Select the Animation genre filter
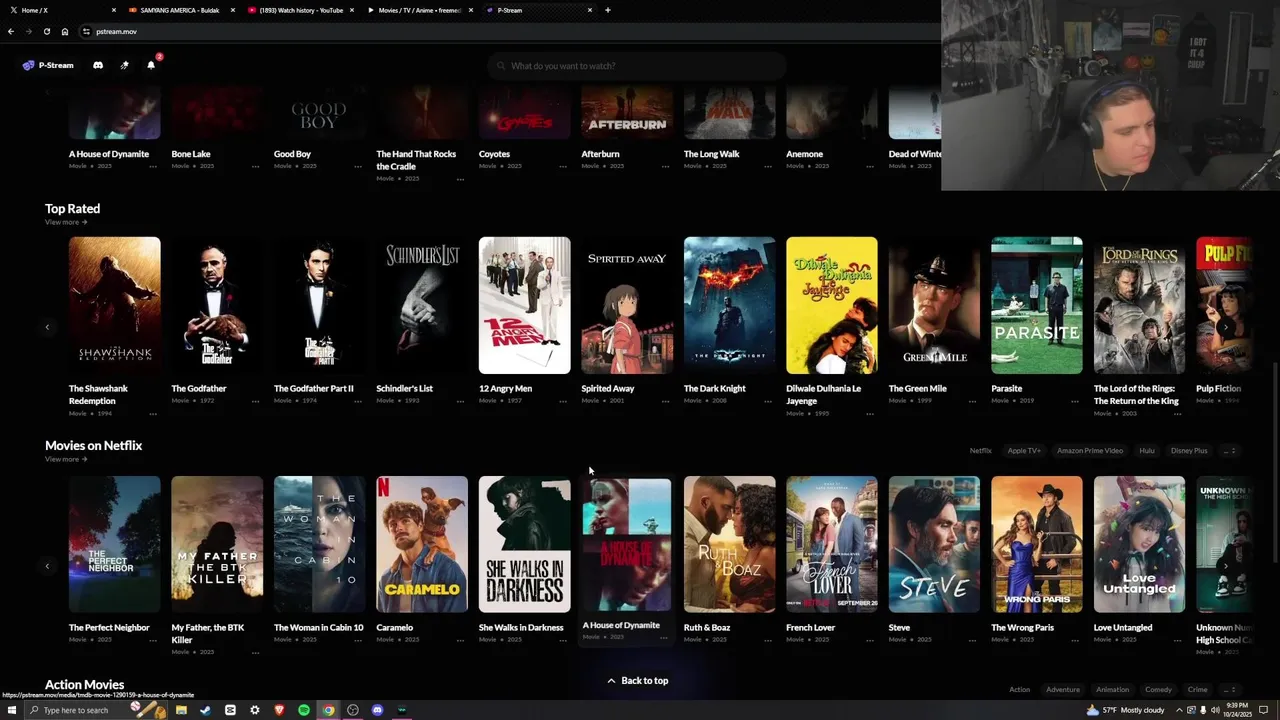This screenshot has width=1280, height=720. click(1112, 690)
